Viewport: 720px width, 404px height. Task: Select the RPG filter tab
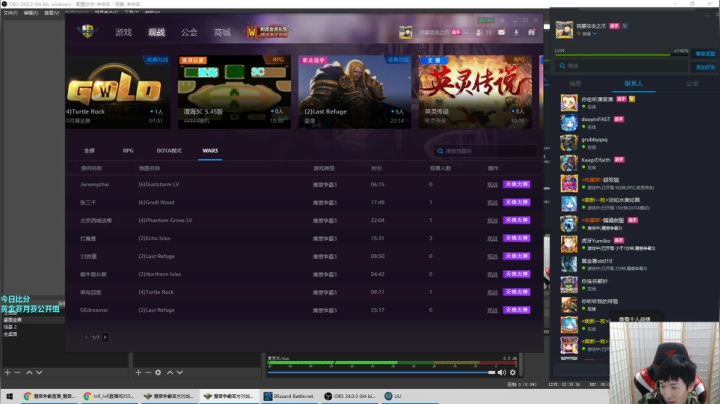(x=128, y=151)
